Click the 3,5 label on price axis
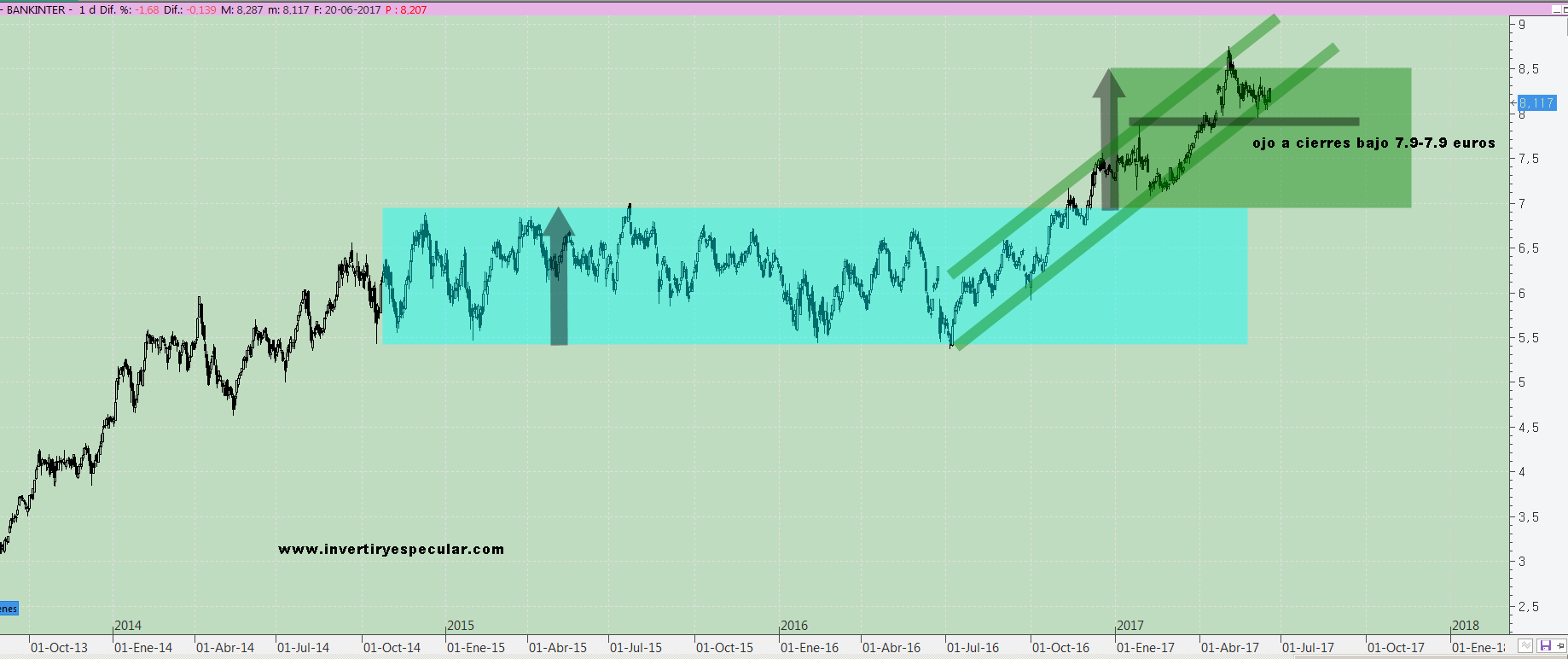 click(x=1529, y=517)
